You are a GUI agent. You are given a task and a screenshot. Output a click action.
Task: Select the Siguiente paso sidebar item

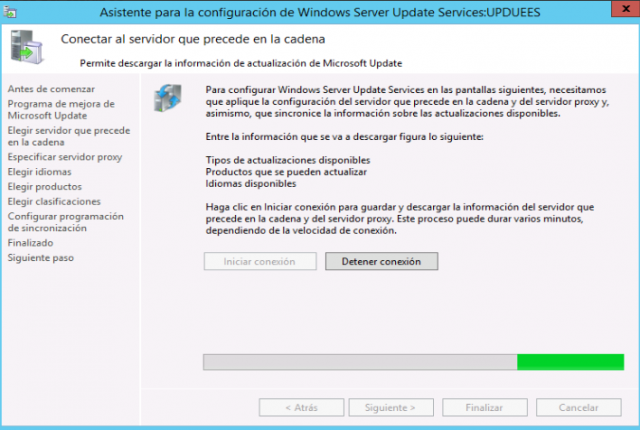[x=41, y=258]
